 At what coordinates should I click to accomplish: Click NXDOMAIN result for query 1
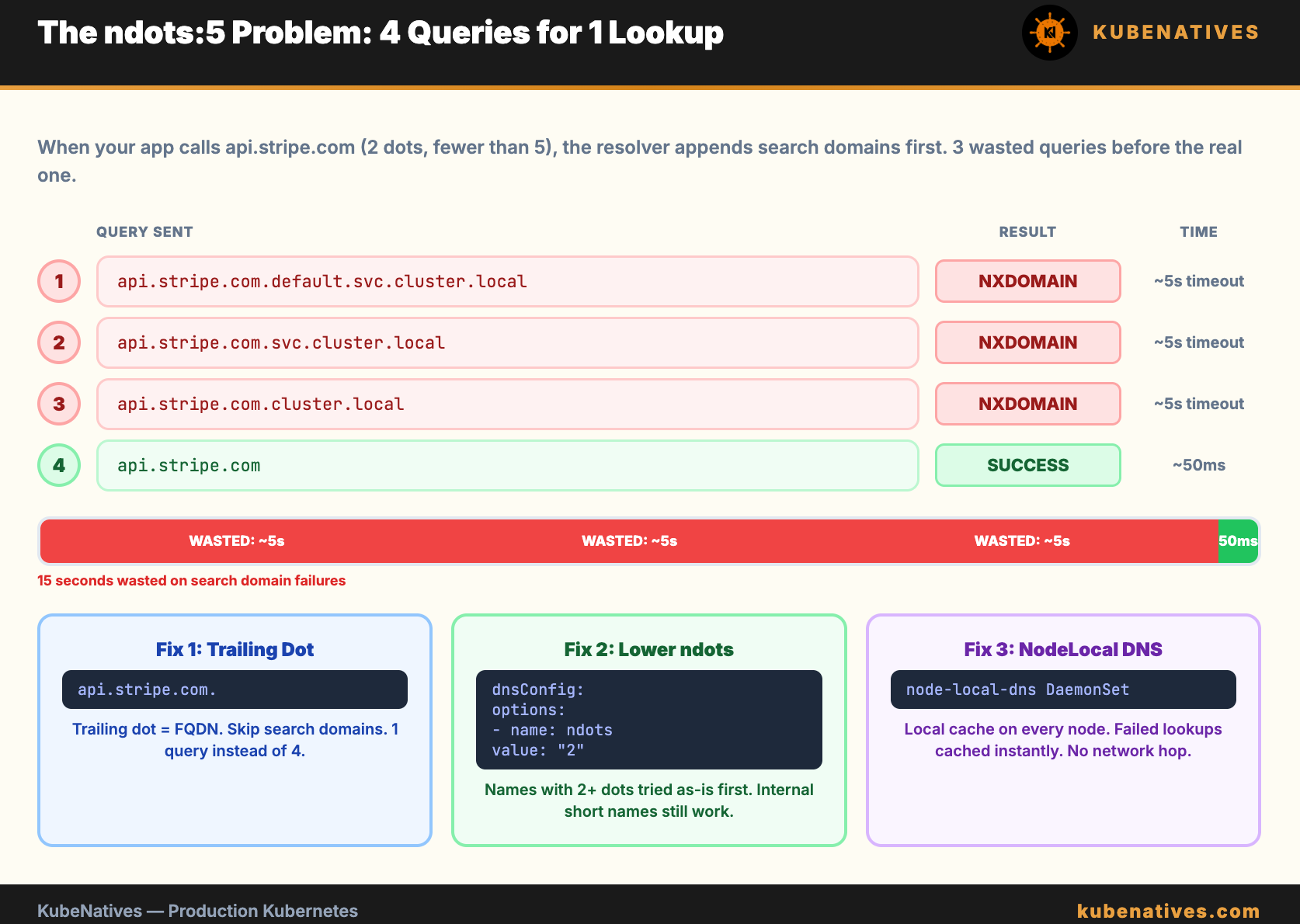[x=1027, y=281]
